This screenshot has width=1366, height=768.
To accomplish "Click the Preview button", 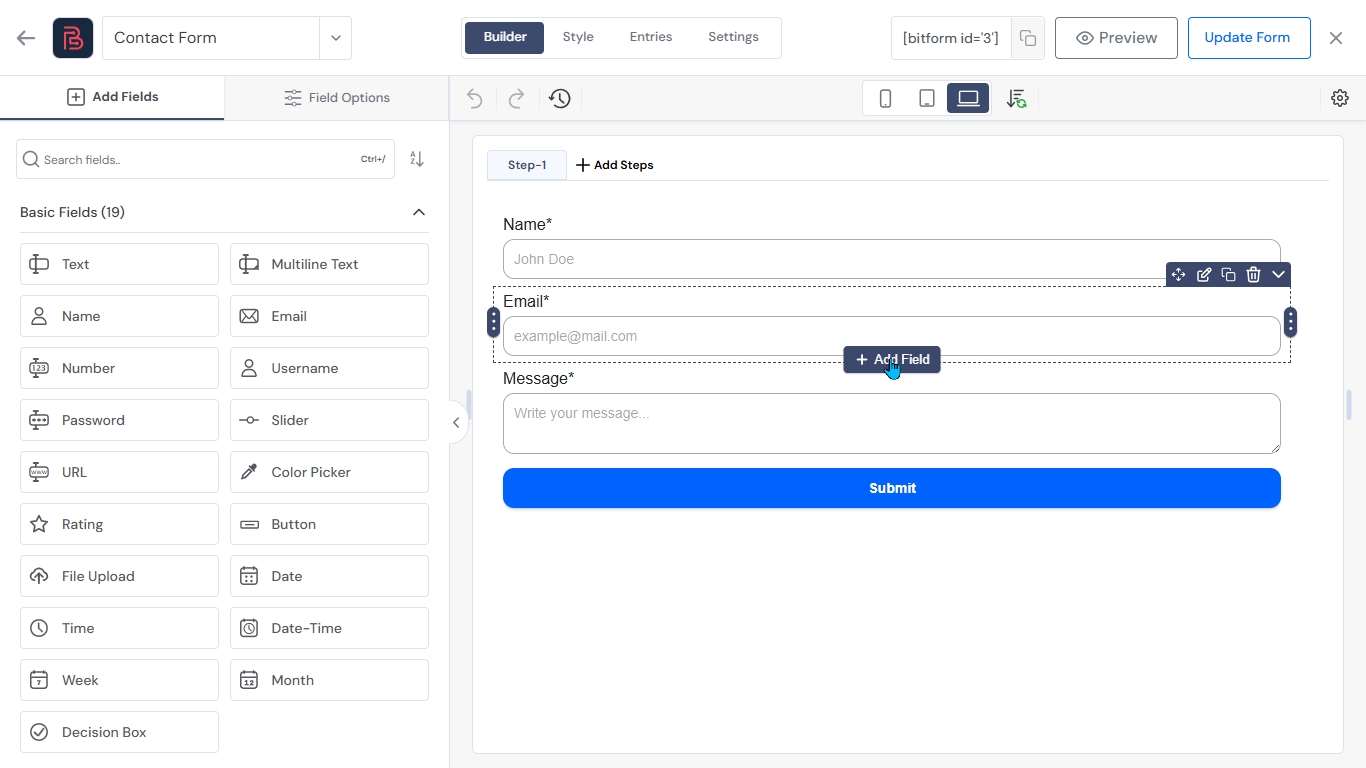I will pos(1116,38).
